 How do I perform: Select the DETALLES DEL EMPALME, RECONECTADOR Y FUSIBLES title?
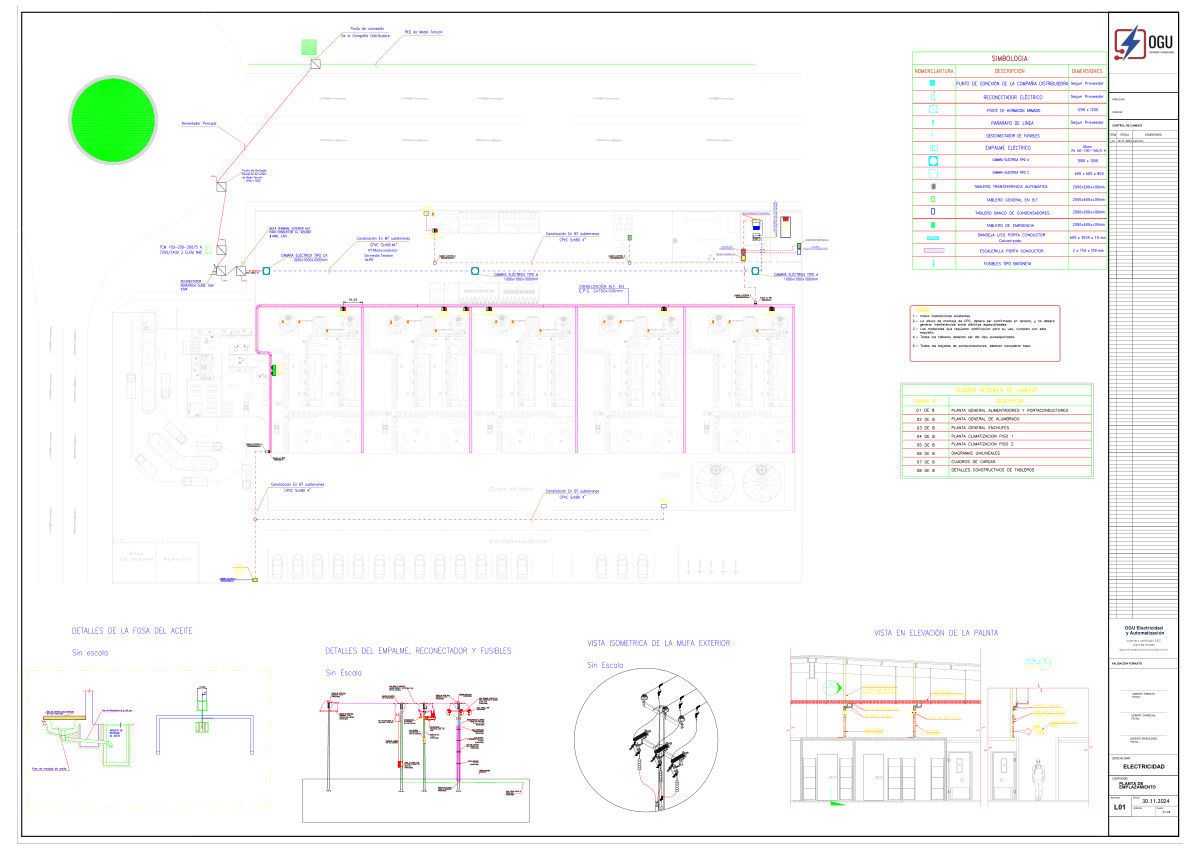pyautogui.click(x=419, y=651)
